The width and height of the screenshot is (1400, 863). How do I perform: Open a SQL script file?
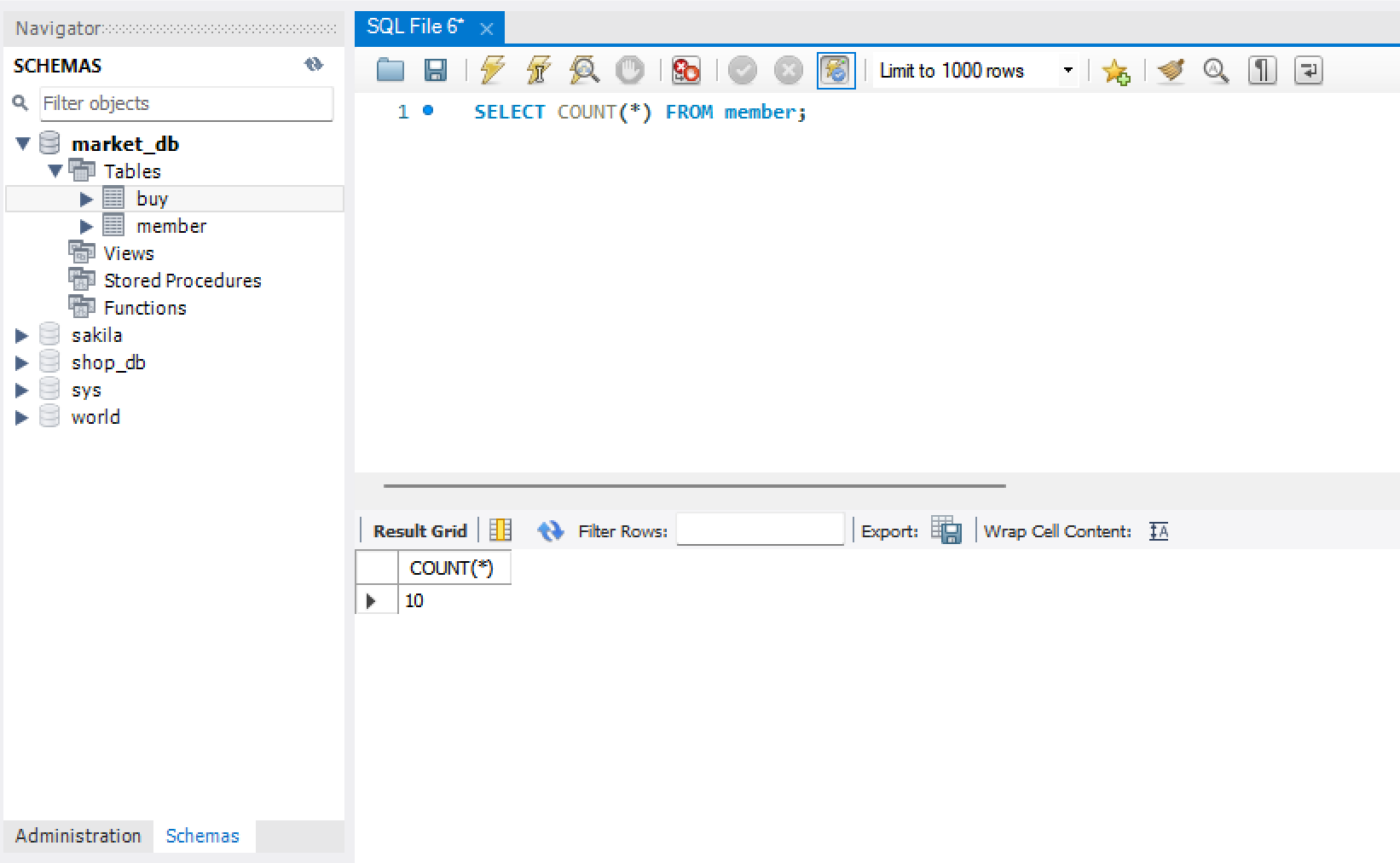[390, 70]
